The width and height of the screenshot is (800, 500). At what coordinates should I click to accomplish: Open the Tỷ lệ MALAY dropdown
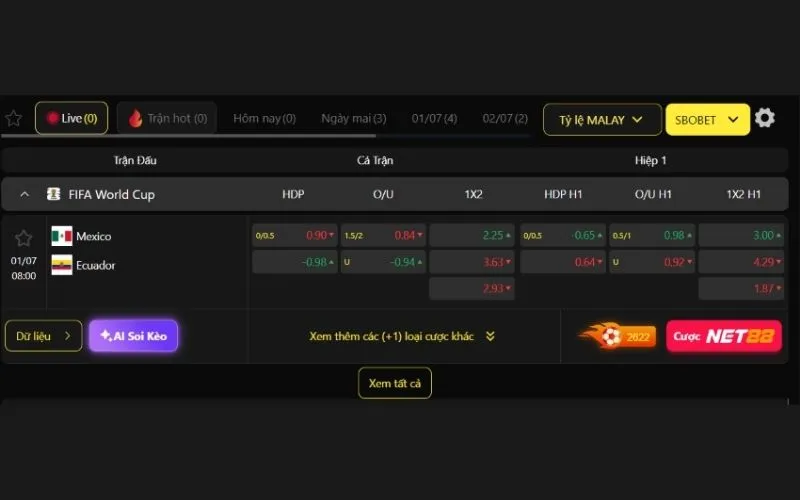[602, 120]
